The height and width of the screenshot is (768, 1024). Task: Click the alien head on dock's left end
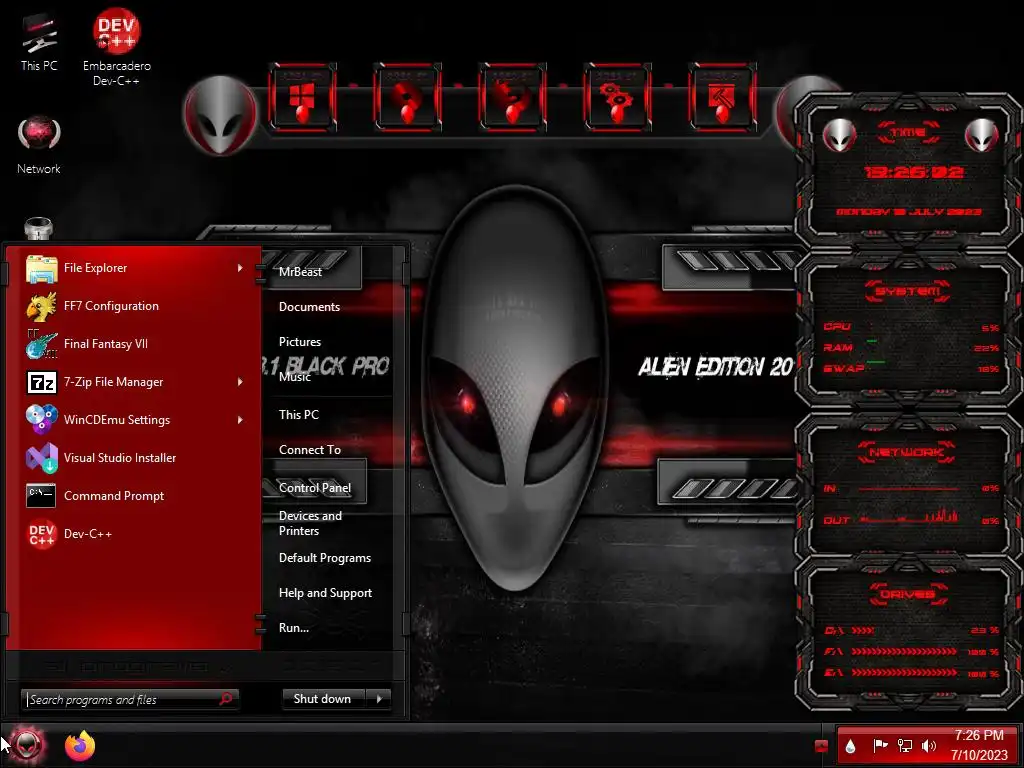[220, 115]
